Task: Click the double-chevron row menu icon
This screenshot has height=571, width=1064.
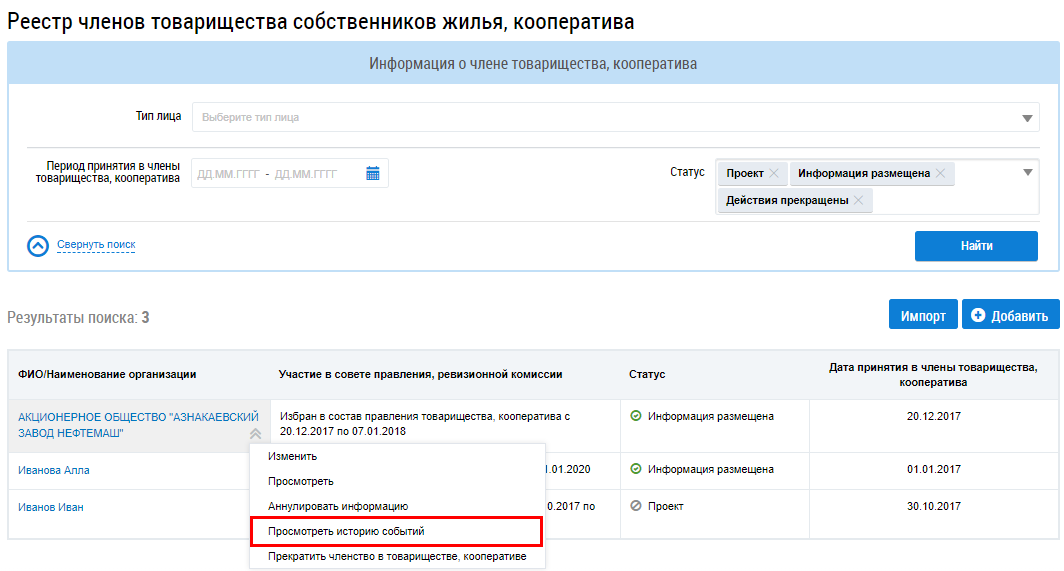Action: [255, 433]
